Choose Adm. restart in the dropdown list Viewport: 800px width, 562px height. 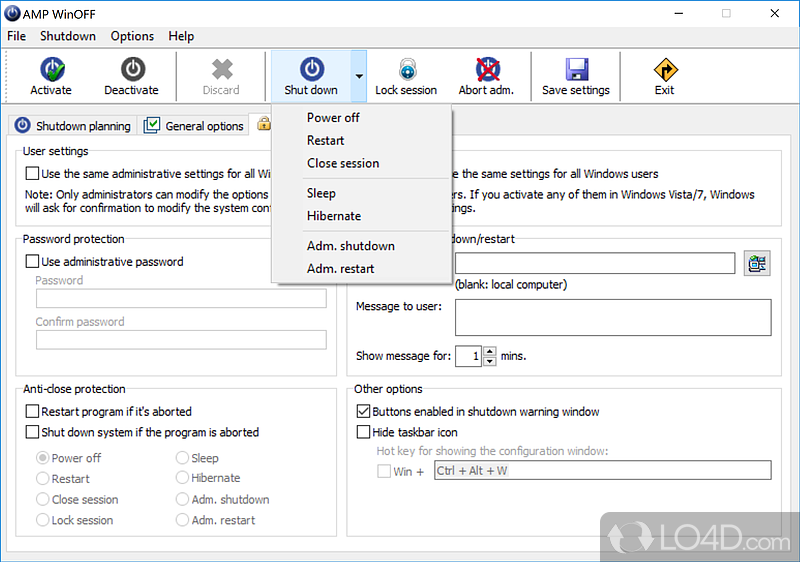point(340,268)
